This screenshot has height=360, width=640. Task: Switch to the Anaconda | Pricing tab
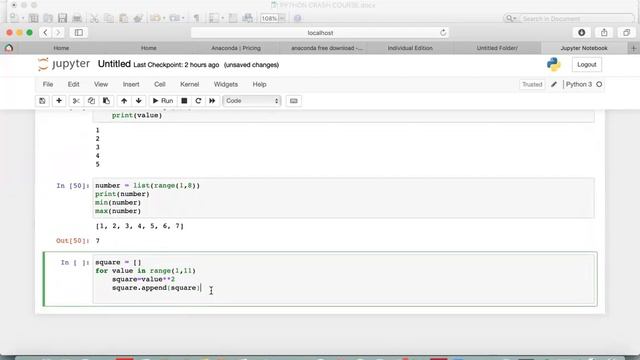pos(236,48)
